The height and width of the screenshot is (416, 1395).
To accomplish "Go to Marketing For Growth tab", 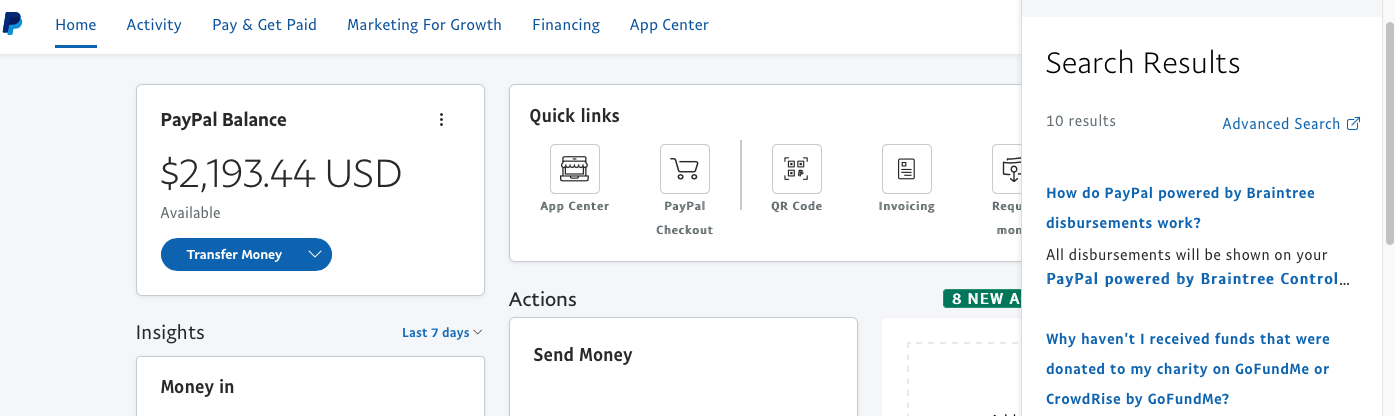I will tap(424, 25).
